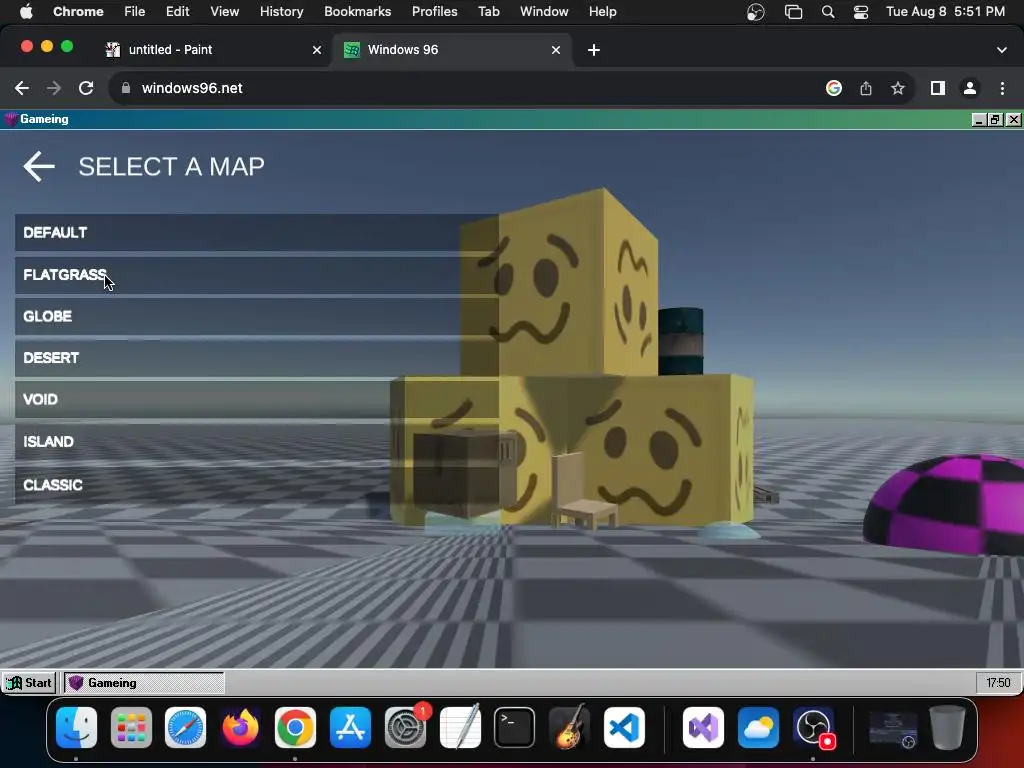Open Spotlight search in menu bar
The image size is (1024, 768).
pyautogui.click(x=827, y=12)
